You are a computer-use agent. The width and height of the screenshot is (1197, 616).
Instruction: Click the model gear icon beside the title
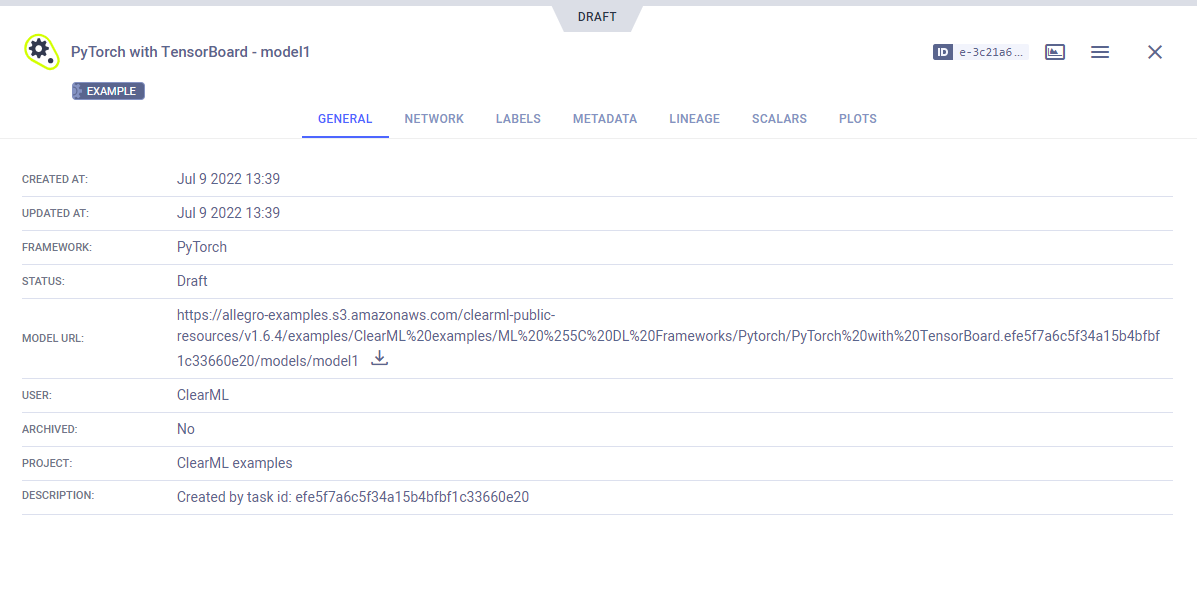41,51
